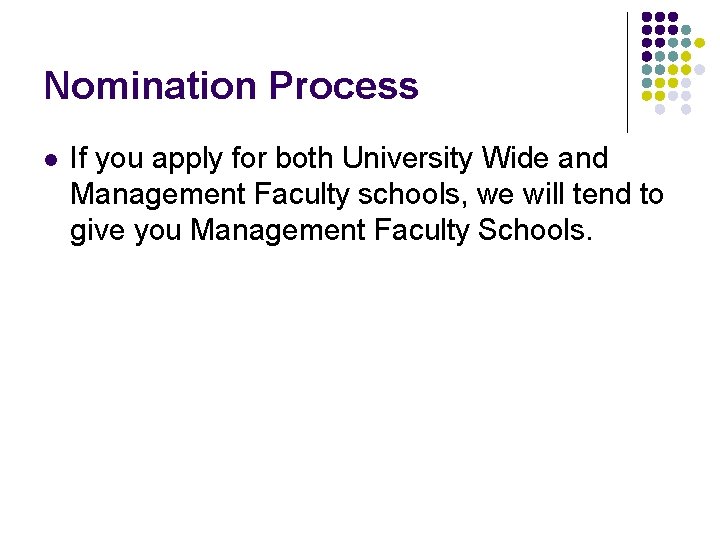Select the left lavender dot in bottom row
This screenshot has height=540, width=720.
click(659, 109)
